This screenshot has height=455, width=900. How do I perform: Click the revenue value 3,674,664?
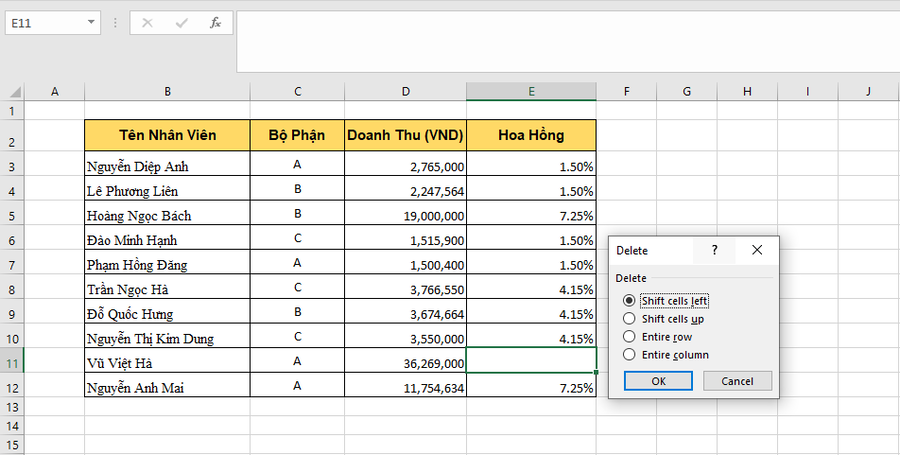406,311
